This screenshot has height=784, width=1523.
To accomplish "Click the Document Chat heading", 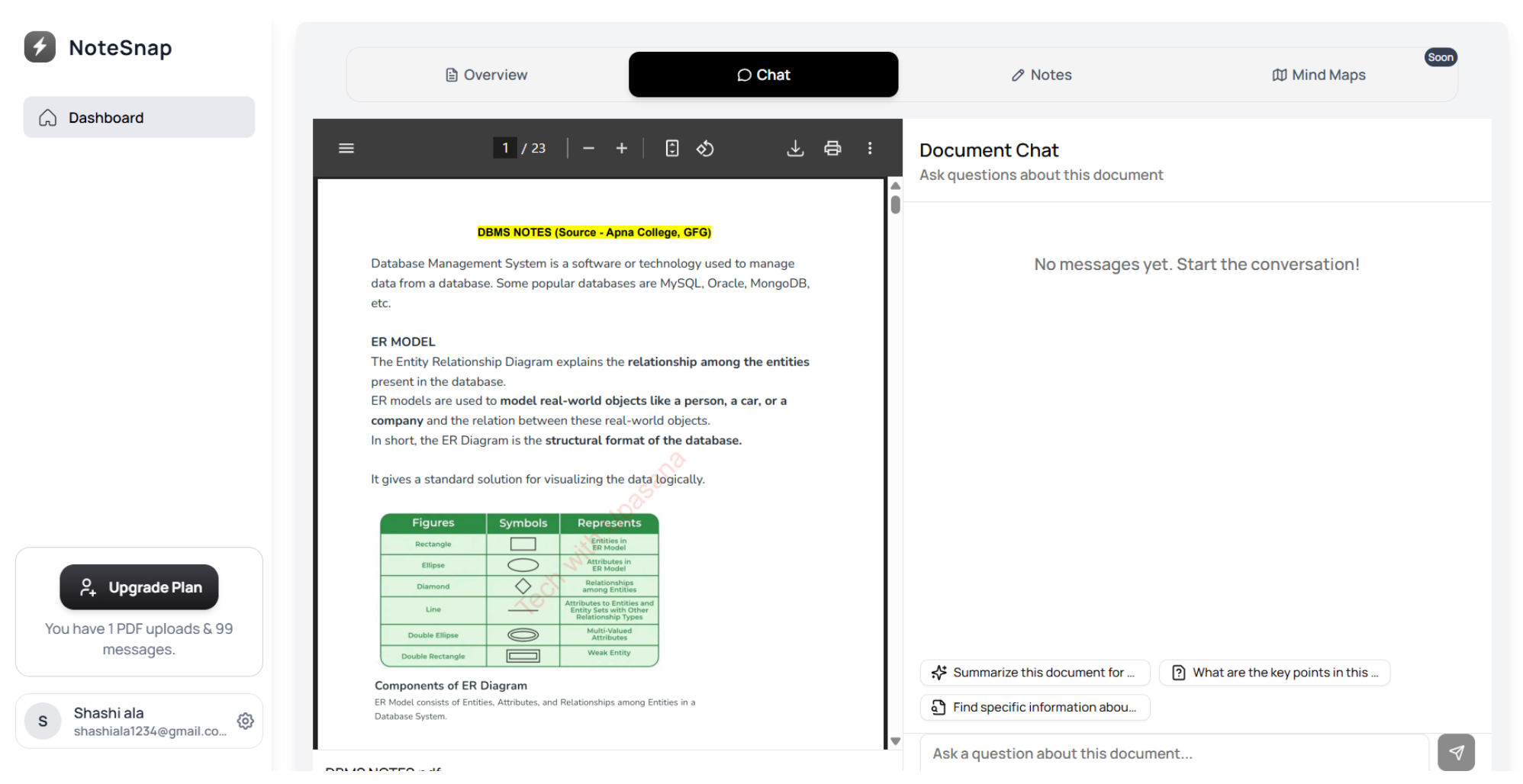I will pos(989,150).
